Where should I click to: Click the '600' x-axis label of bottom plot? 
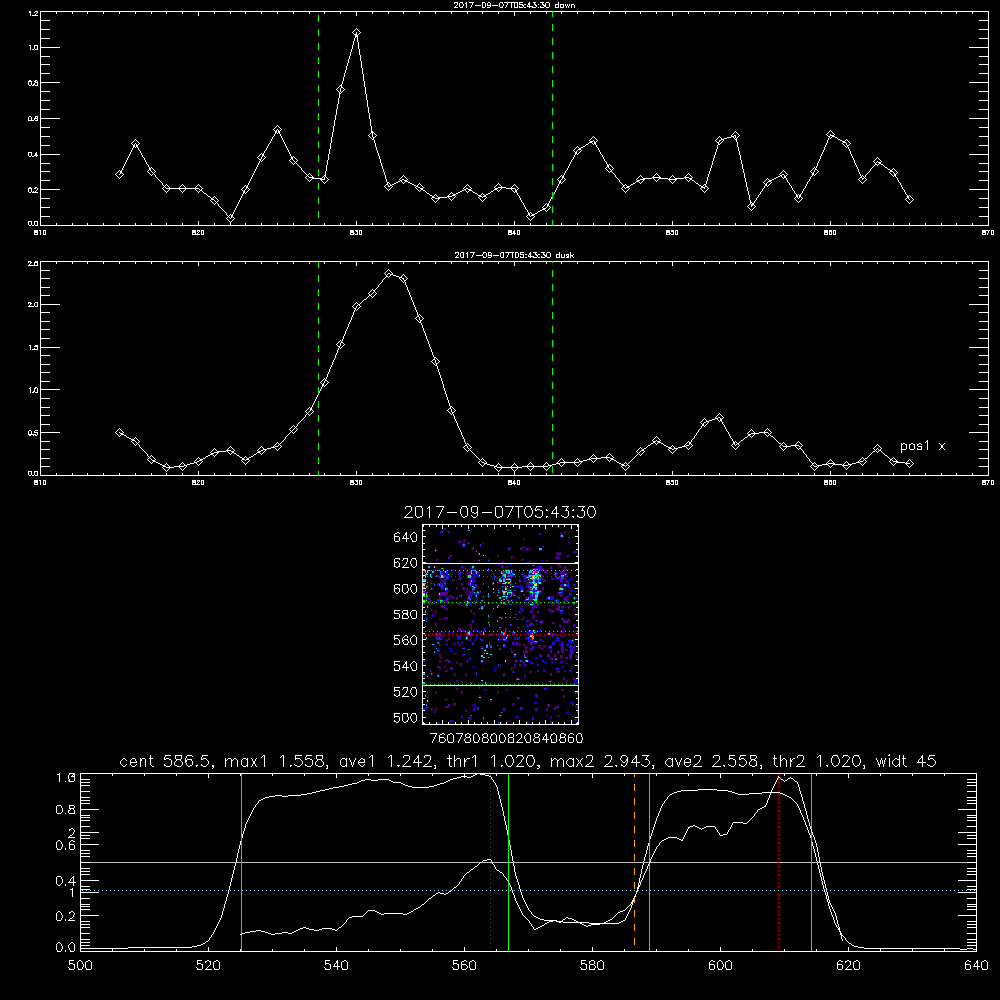click(x=720, y=965)
